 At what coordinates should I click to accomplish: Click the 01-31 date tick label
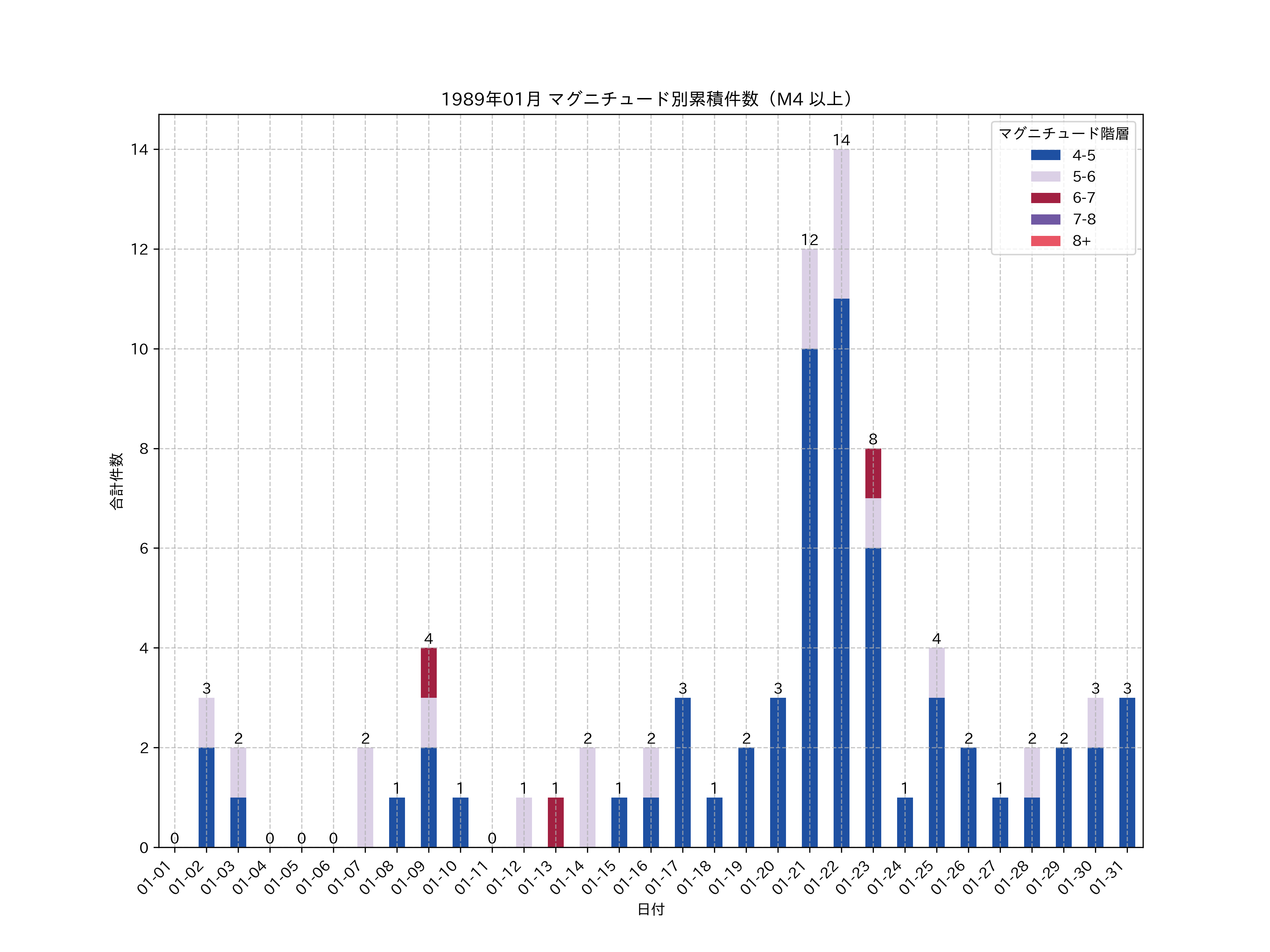(x=1106, y=878)
